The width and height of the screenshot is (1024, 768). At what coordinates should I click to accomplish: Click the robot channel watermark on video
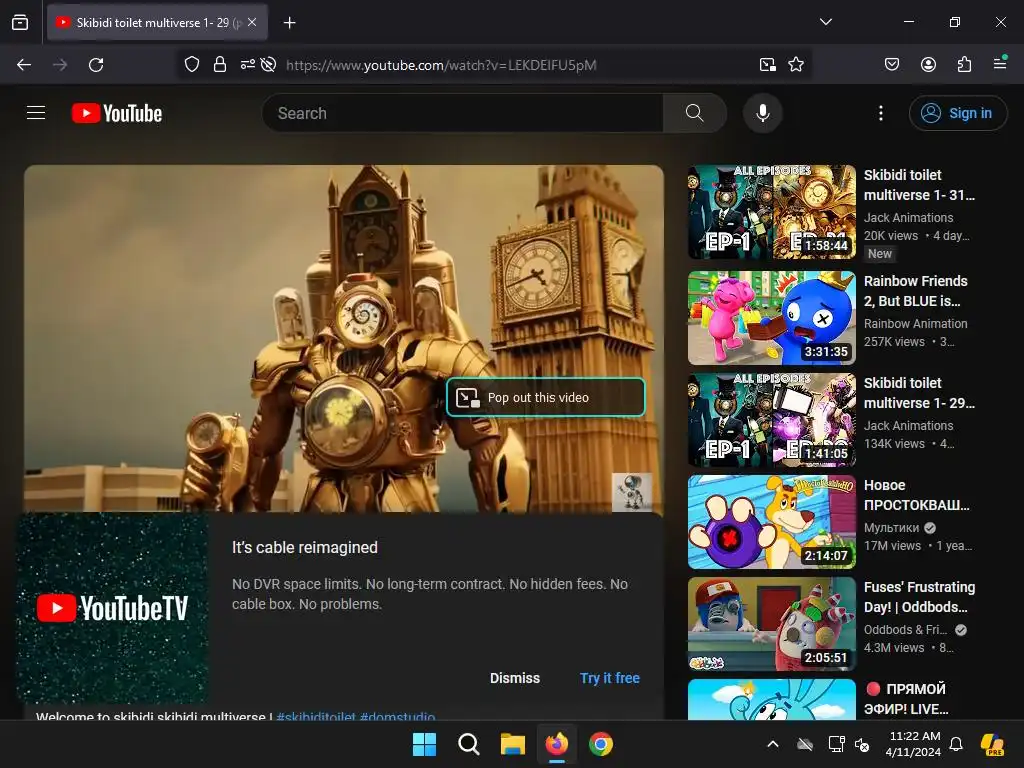632,492
